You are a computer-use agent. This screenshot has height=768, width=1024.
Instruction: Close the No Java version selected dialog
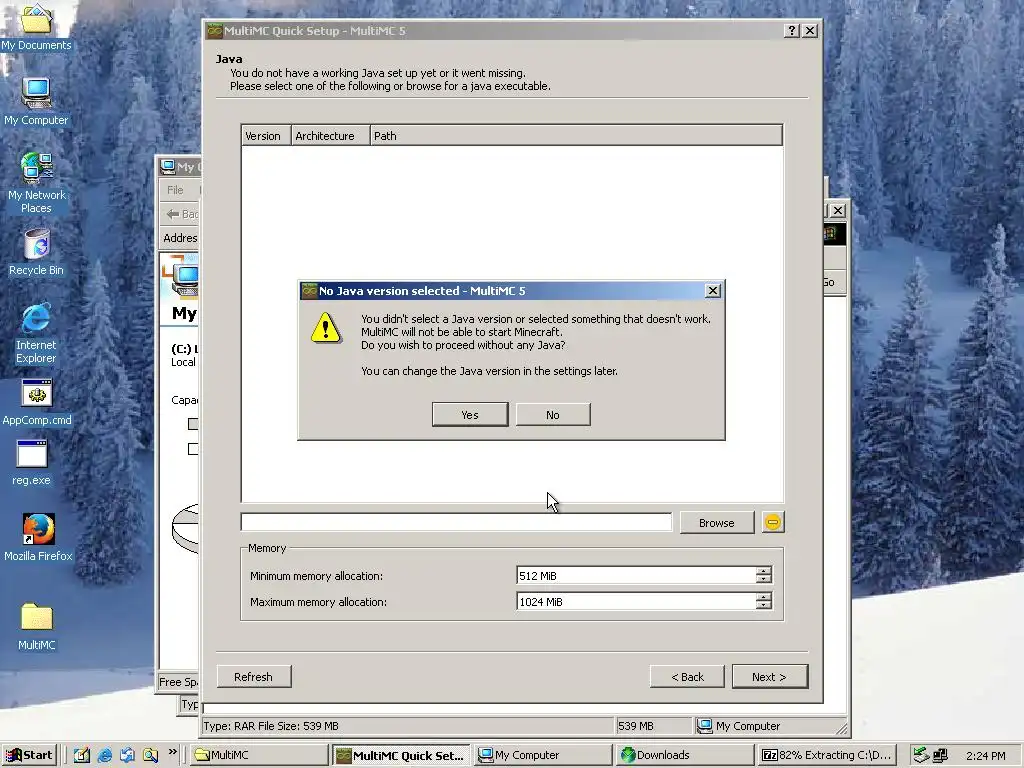[x=713, y=291]
